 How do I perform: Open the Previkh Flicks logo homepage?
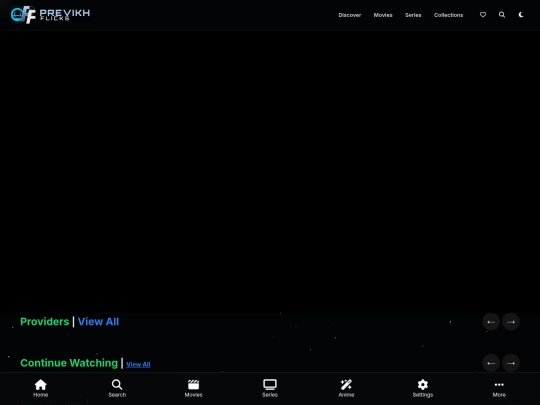coord(50,14)
